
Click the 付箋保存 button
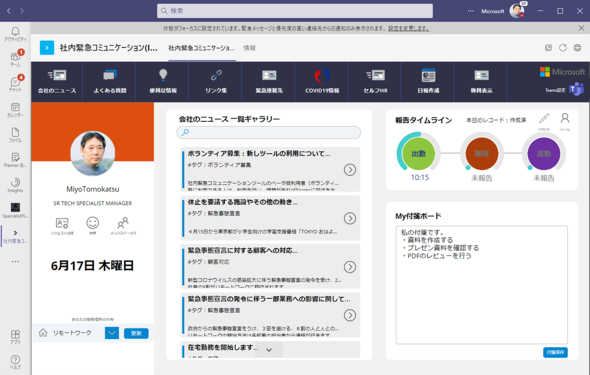[x=555, y=352]
